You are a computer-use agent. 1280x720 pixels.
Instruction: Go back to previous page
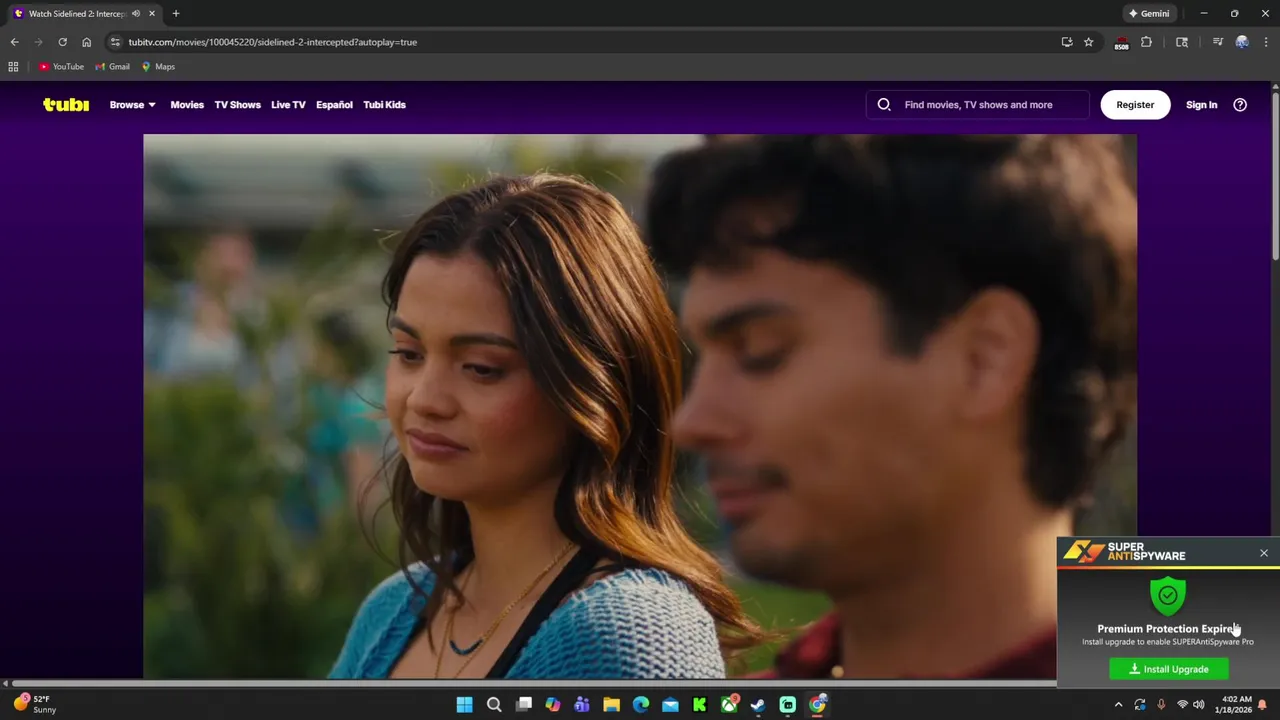[14, 42]
